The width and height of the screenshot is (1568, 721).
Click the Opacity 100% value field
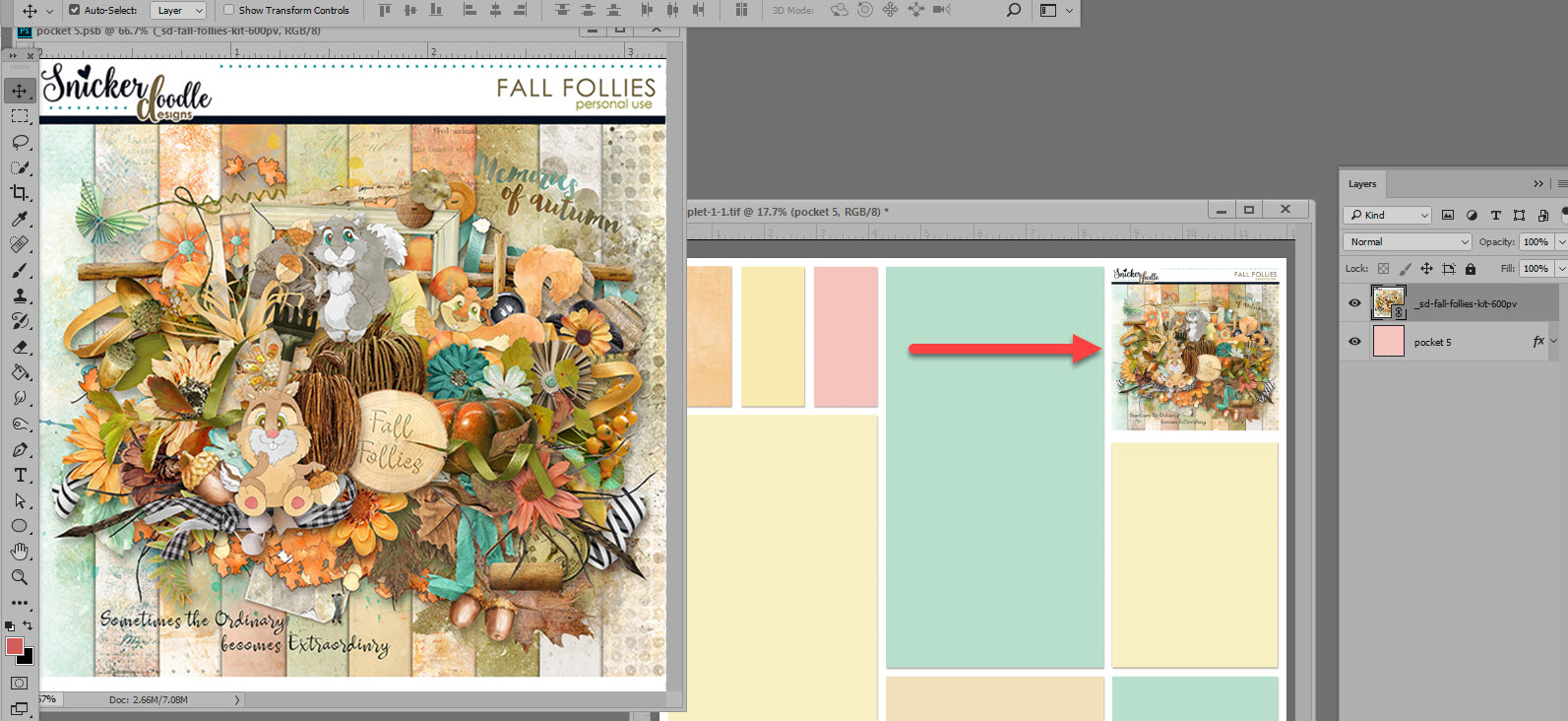[x=1536, y=241]
